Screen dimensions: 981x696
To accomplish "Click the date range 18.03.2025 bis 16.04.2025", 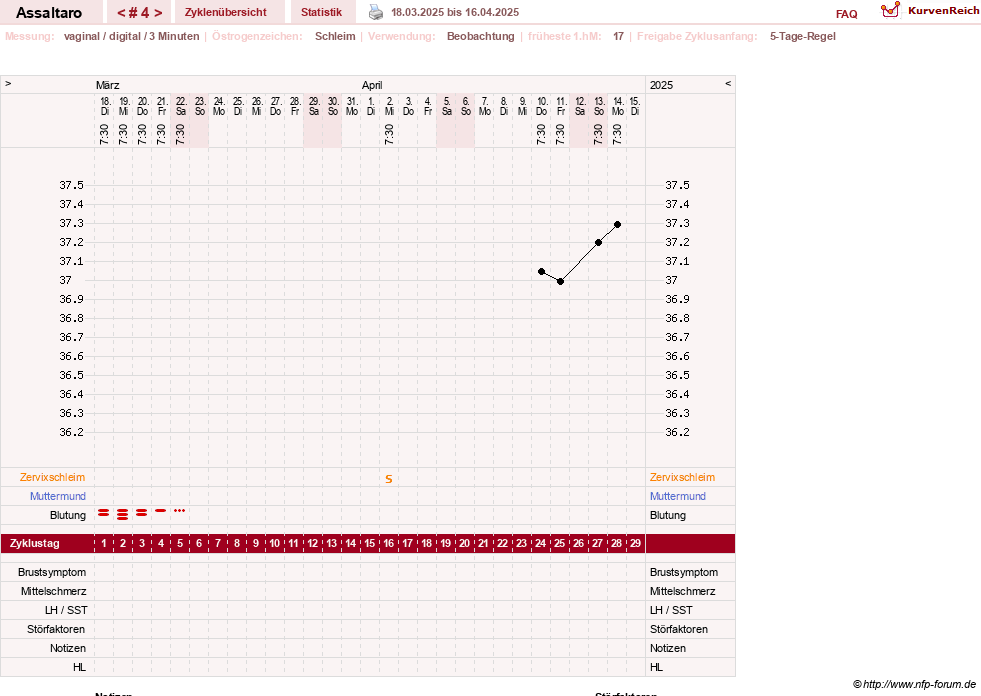I will [455, 12].
